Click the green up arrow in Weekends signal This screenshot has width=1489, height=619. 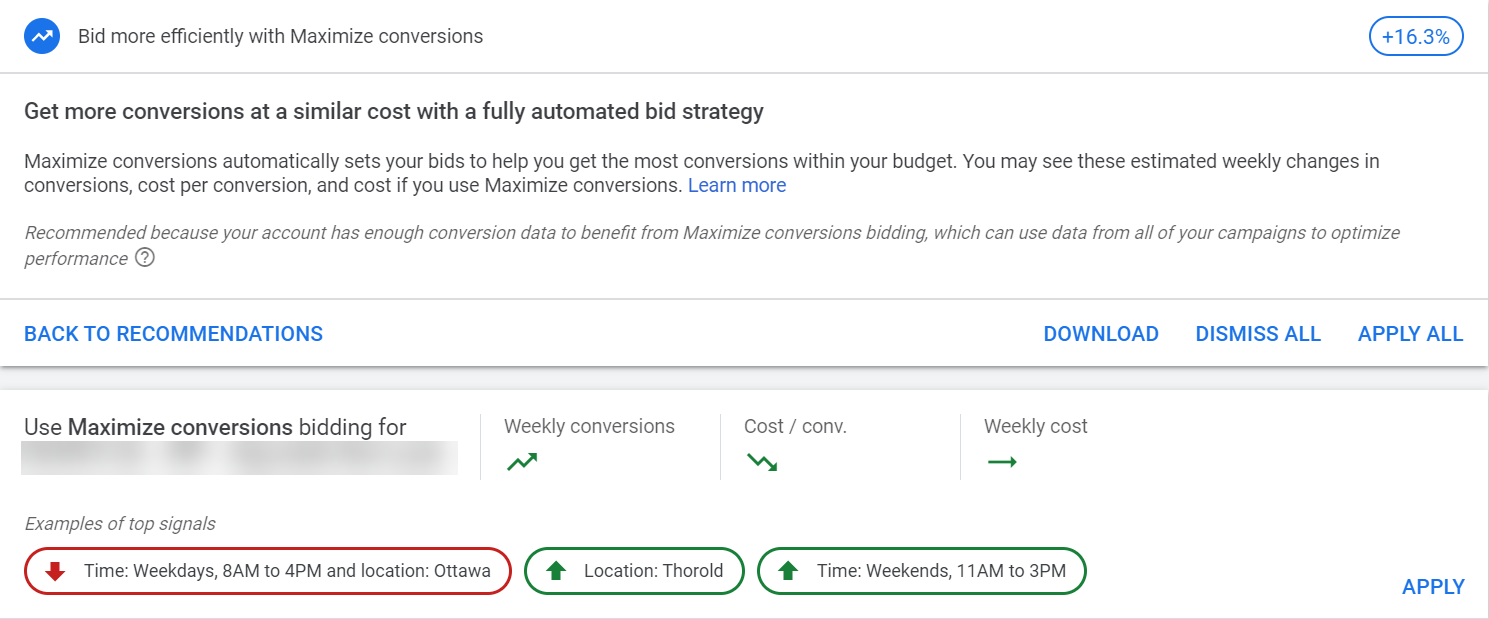(x=788, y=571)
